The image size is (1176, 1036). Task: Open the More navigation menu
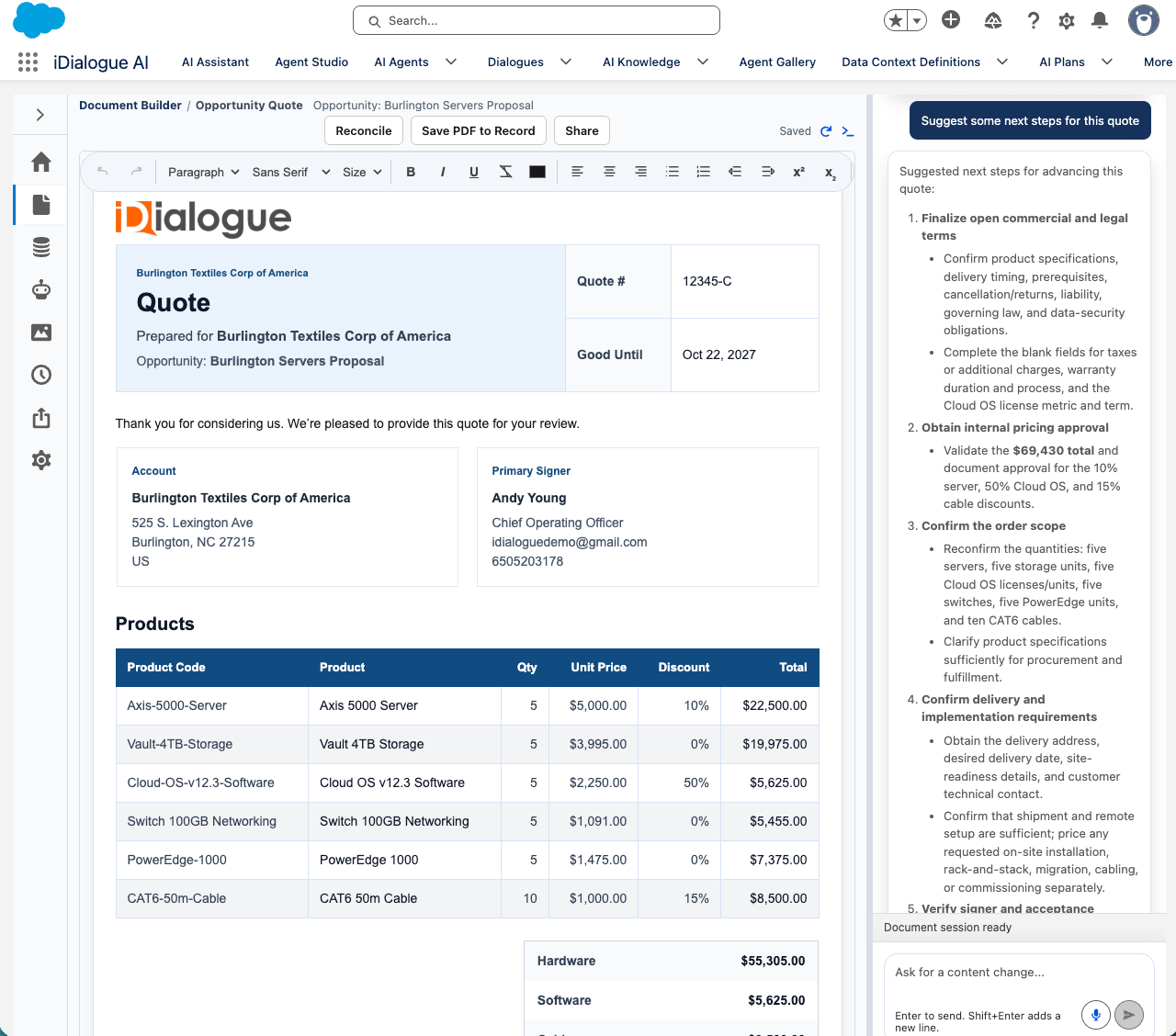[x=1158, y=62]
